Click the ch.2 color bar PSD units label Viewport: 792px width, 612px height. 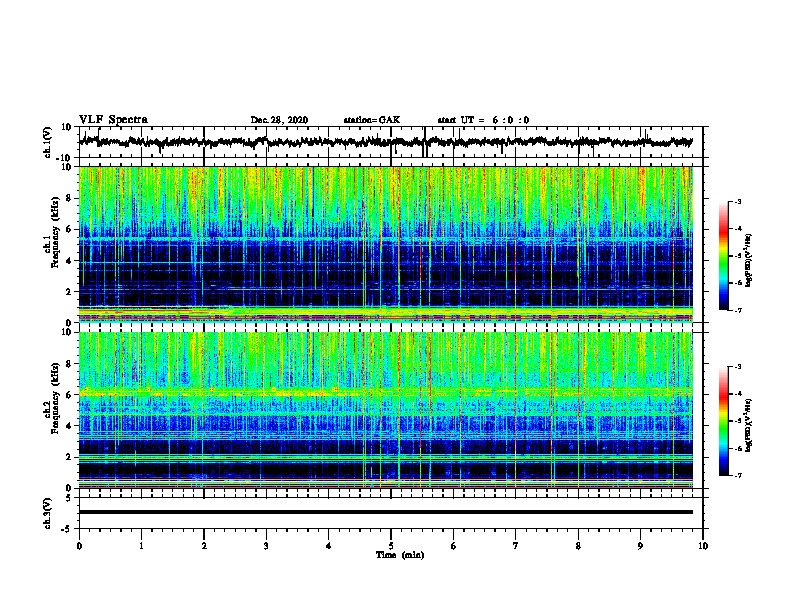(749, 425)
